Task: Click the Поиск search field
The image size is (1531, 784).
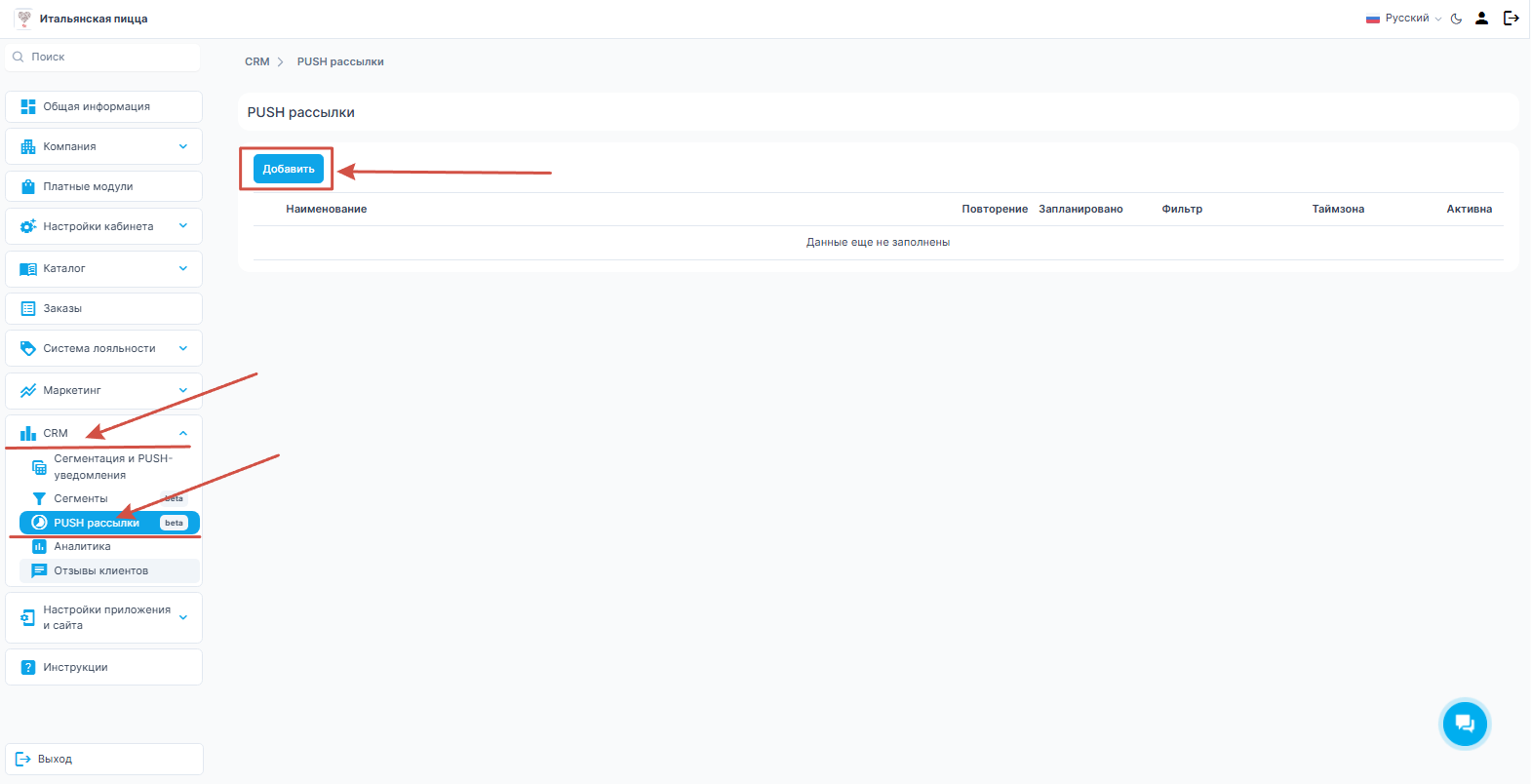Action: 107,57
